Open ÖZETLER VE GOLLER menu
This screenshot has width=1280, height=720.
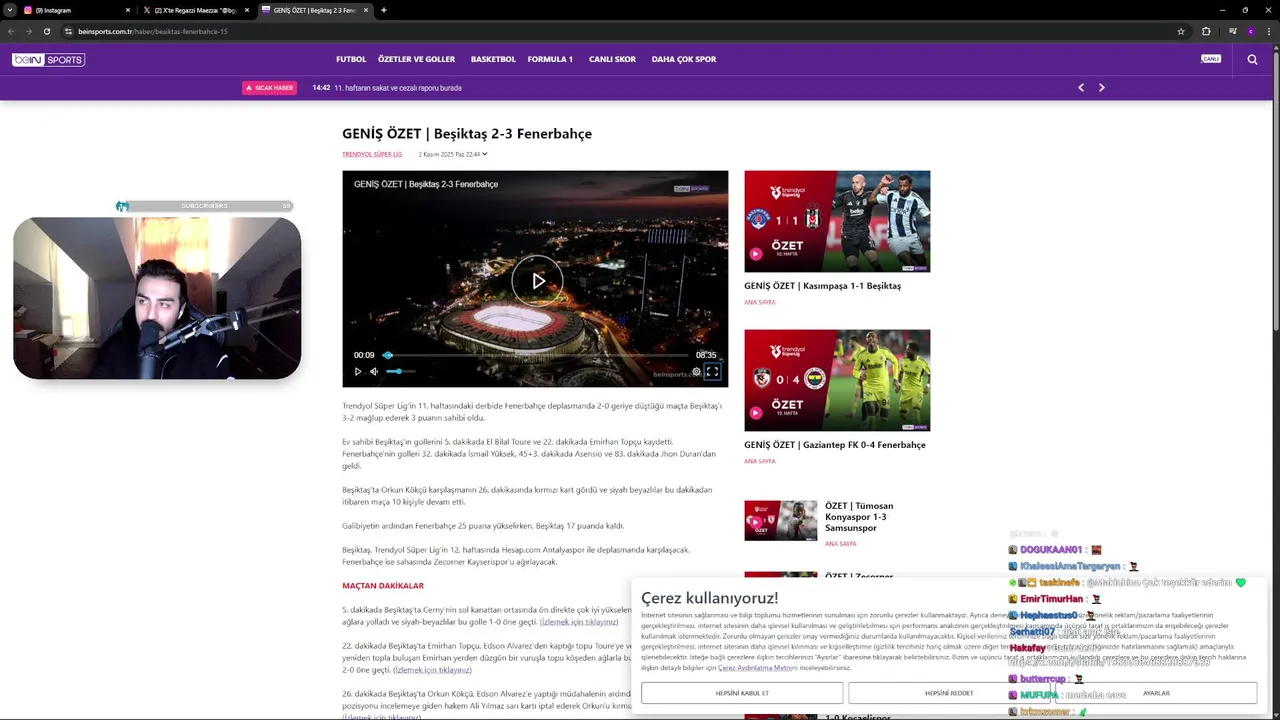click(x=416, y=60)
